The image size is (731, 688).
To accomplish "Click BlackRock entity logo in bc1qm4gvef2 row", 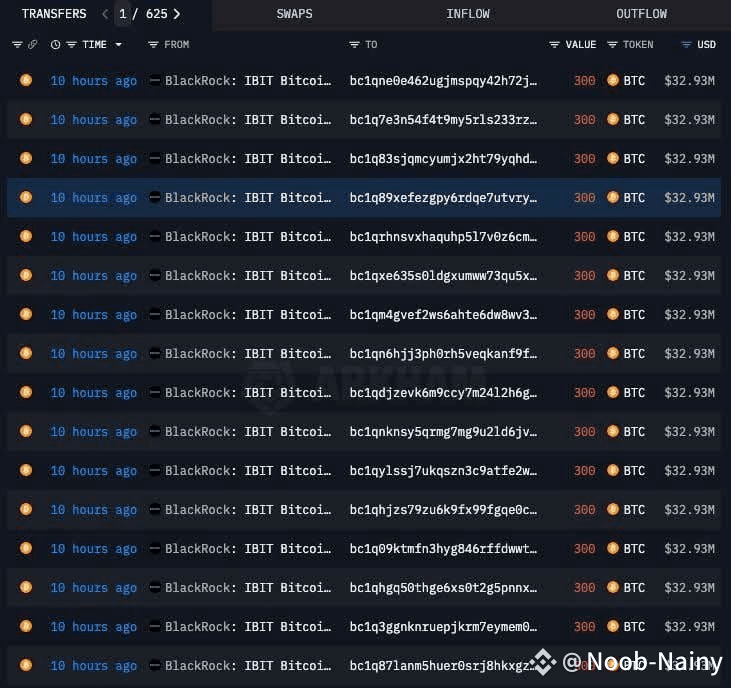I will click(x=154, y=315).
